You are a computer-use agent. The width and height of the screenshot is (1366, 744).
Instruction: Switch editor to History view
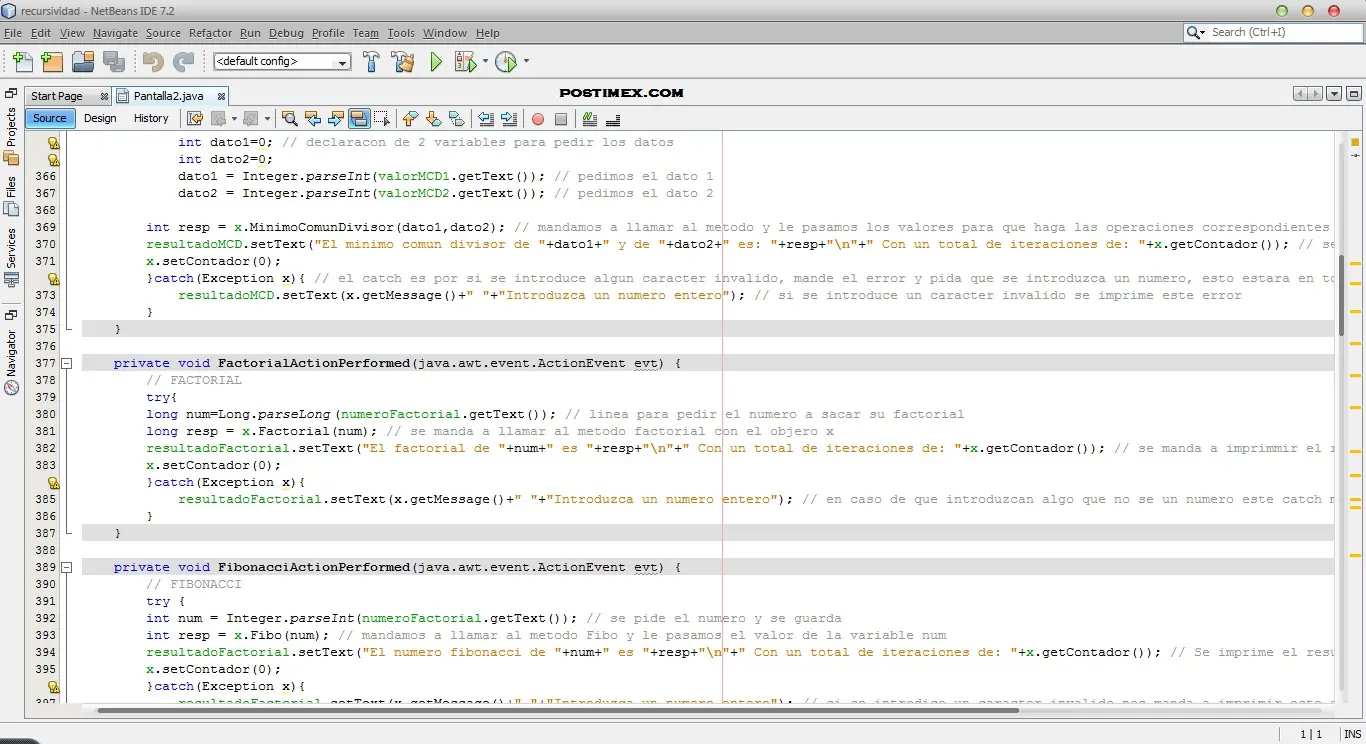click(x=151, y=118)
